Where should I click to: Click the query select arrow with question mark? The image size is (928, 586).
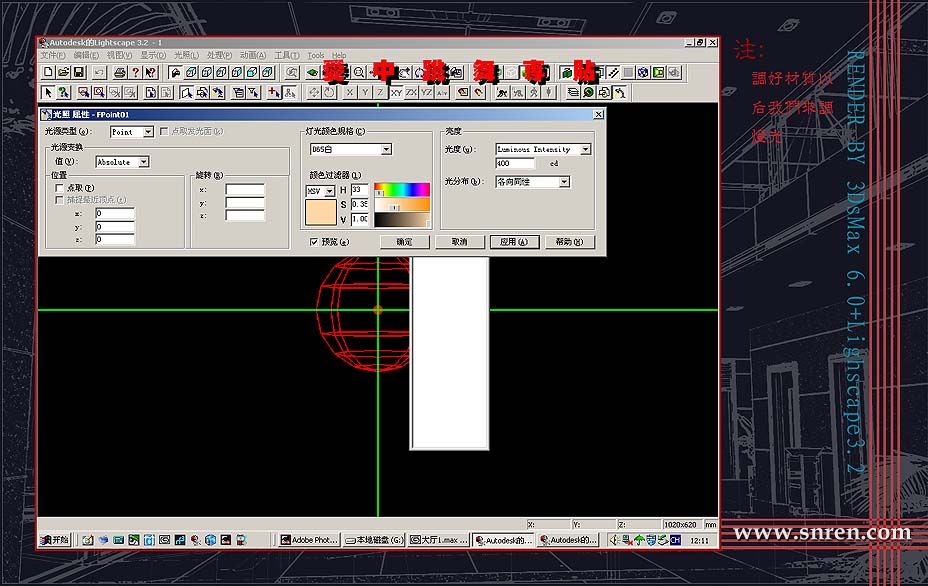(x=64, y=92)
